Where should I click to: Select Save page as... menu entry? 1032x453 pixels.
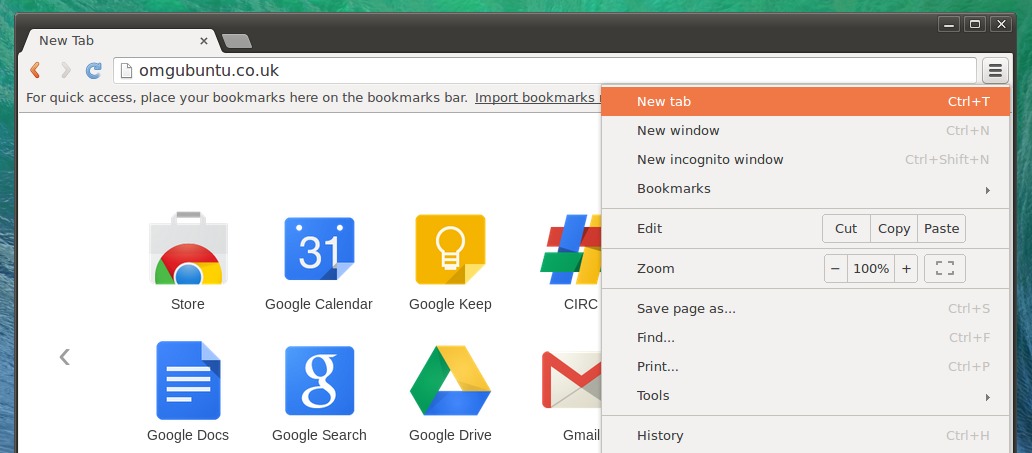(806, 309)
